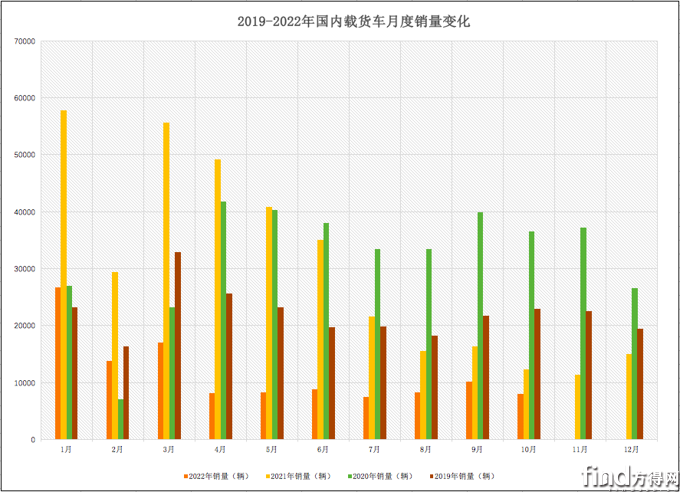Select the 10000 y-axis label
This screenshot has width=680, height=492.
25,383
